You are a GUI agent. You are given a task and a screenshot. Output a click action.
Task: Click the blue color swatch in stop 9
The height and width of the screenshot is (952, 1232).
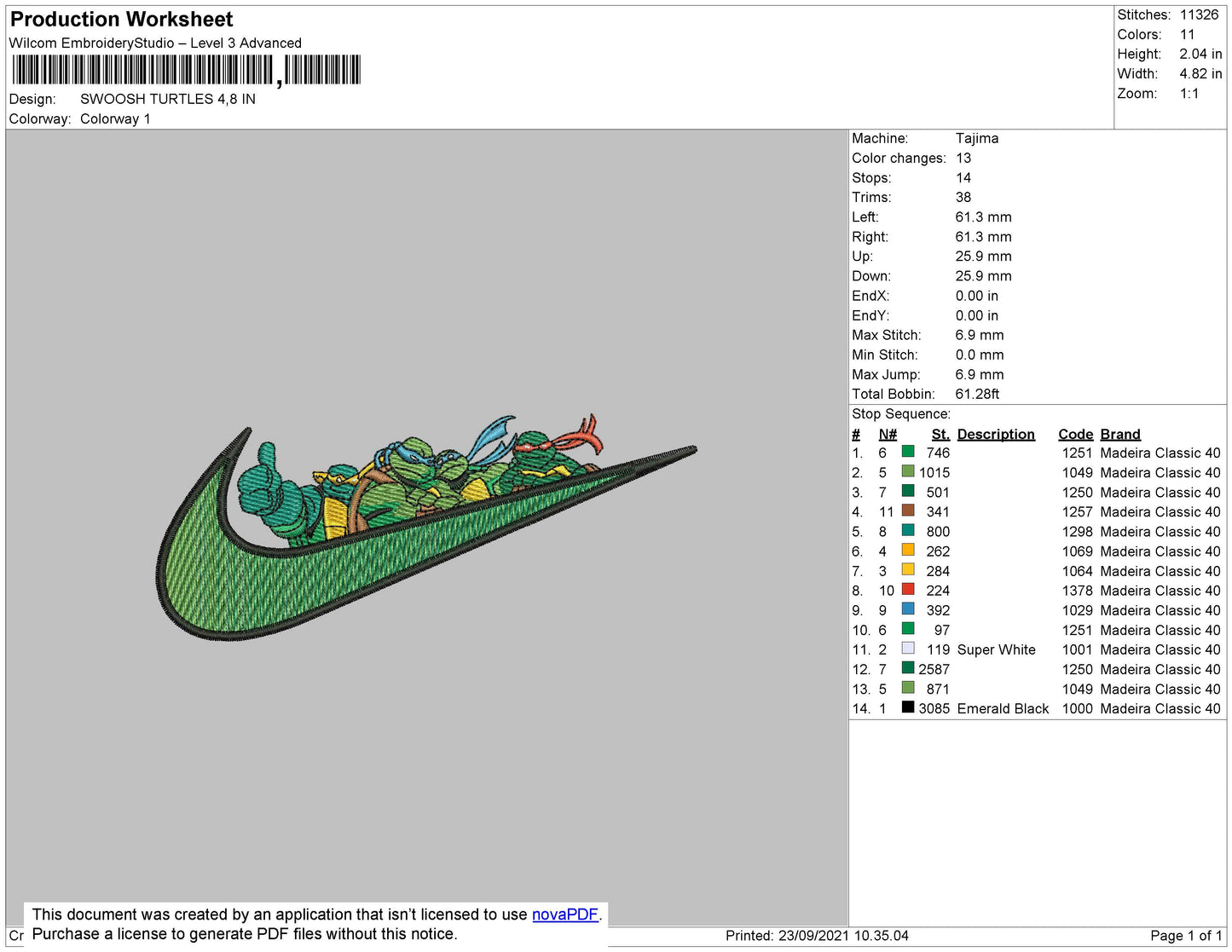click(x=908, y=609)
